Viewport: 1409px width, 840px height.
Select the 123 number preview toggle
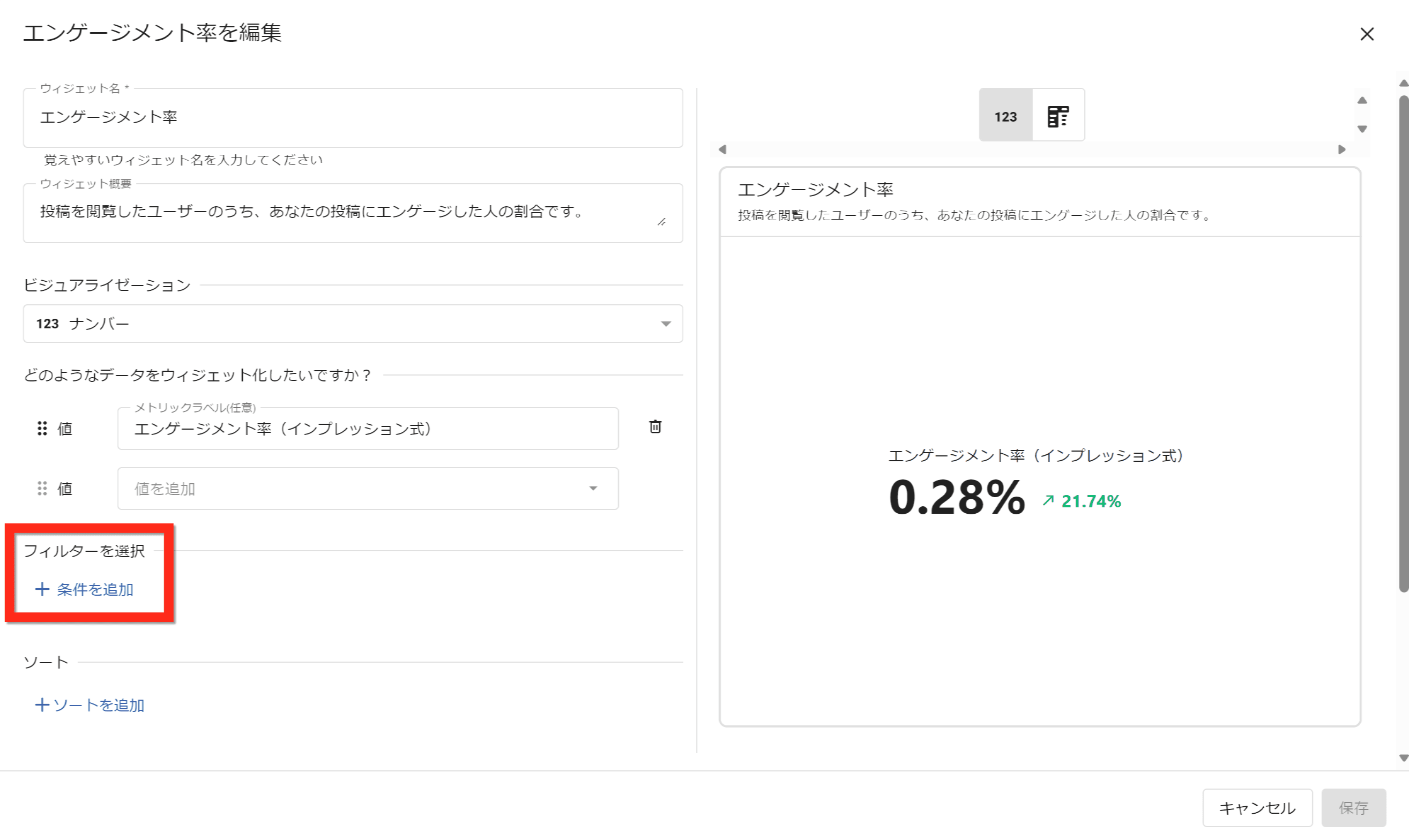1006,117
